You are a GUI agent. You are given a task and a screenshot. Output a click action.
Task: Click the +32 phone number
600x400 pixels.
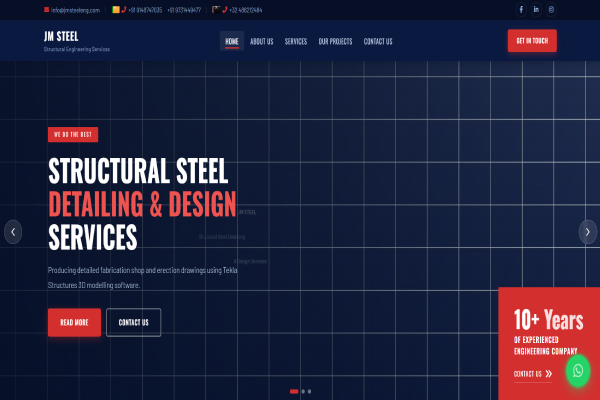click(x=246, y=10)
